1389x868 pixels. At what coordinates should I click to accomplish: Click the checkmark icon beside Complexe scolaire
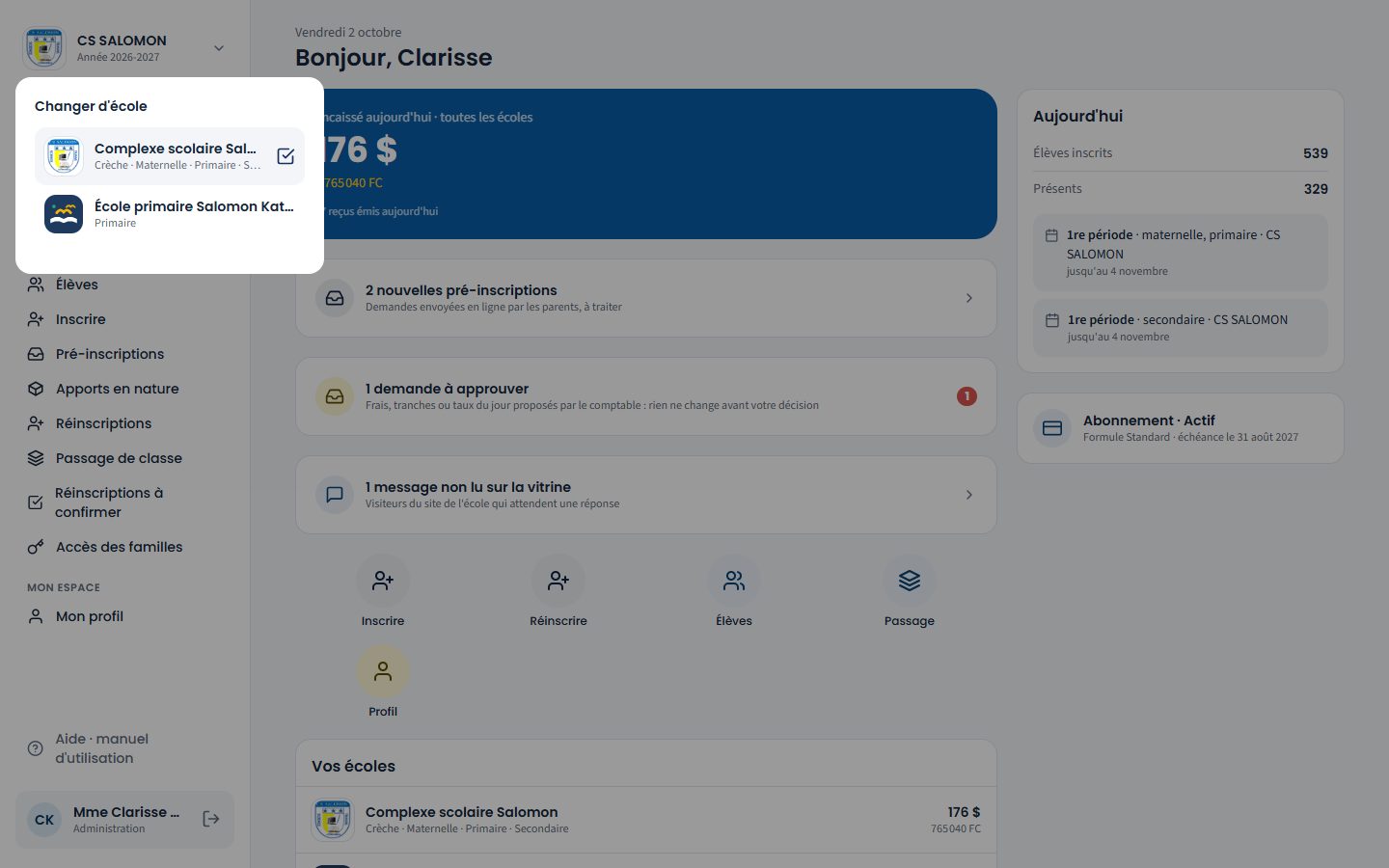(286, 156)
